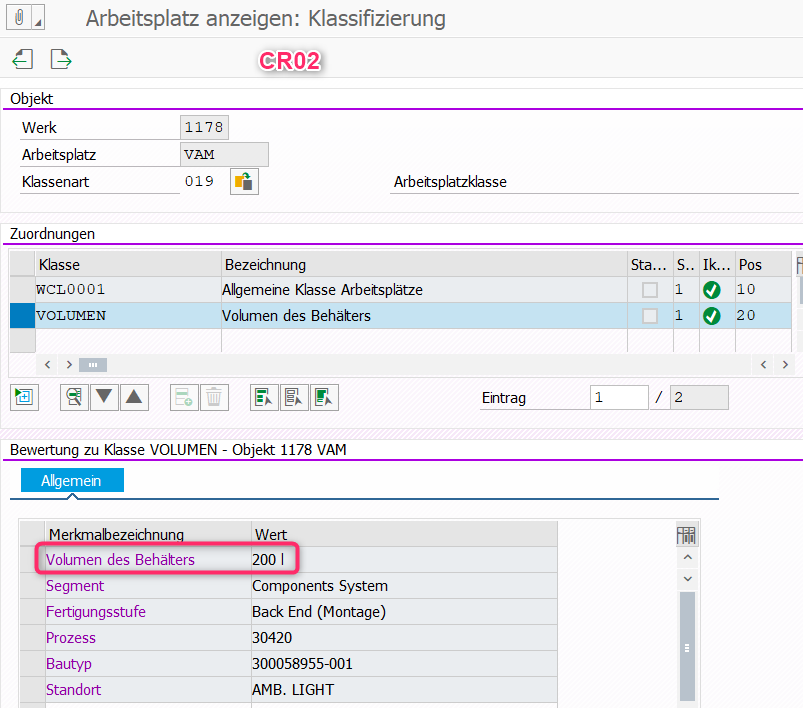Click the green checkmark in the VOLUMEN row
Viewport: 803px width, 708px height.
(x=711, y=316)
